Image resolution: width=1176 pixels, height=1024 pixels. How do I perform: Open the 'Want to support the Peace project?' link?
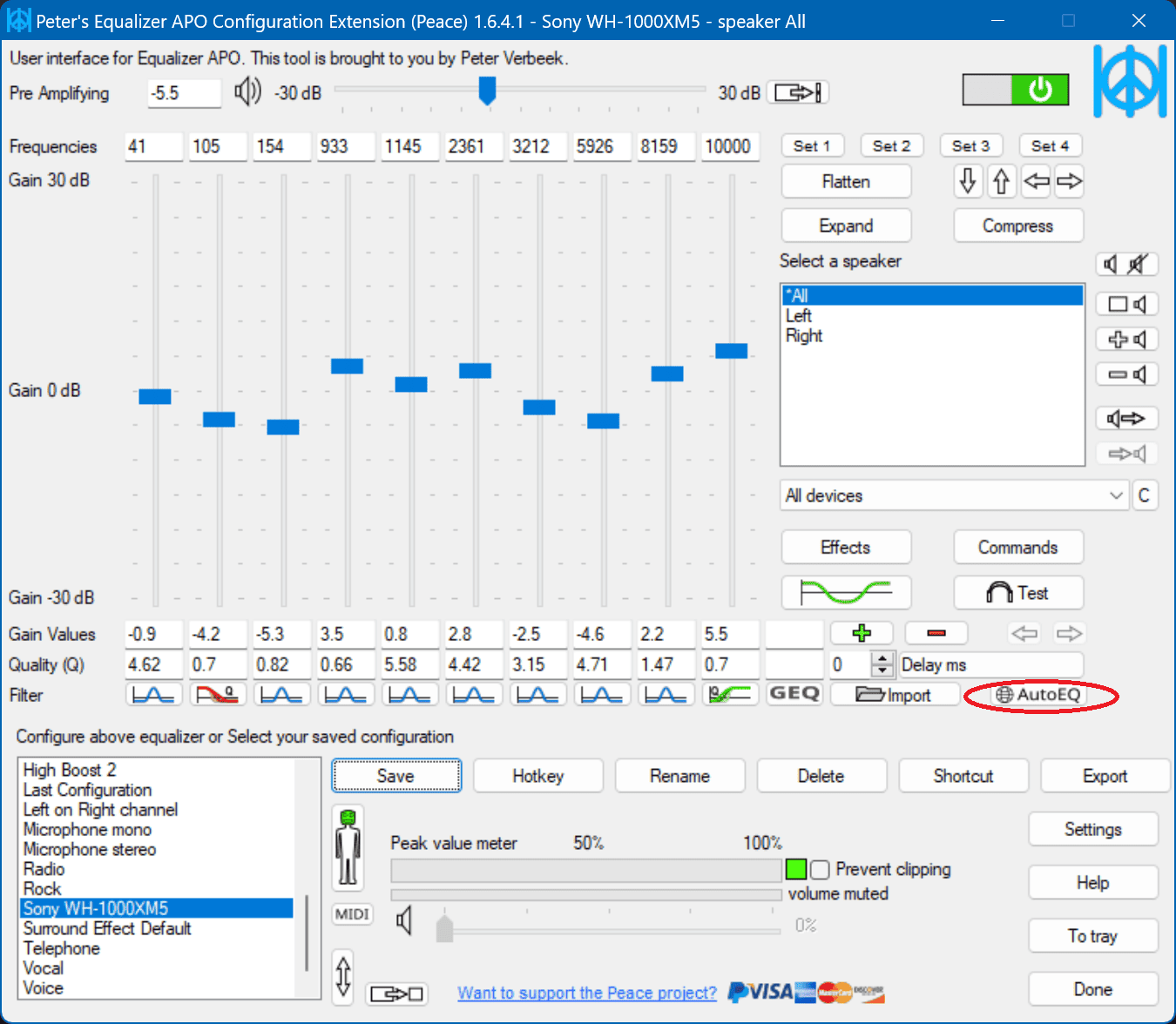pyautogui.click(x=585, y=993)
